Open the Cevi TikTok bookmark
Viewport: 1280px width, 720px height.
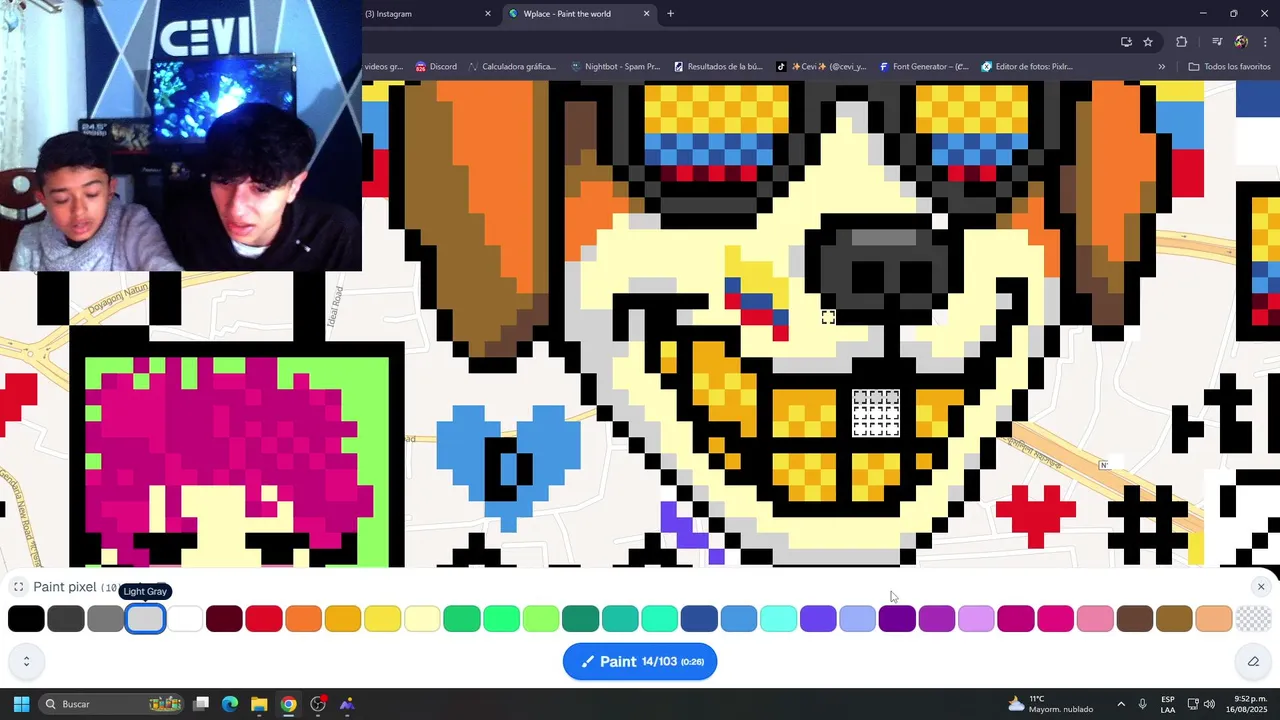[821, 67]
